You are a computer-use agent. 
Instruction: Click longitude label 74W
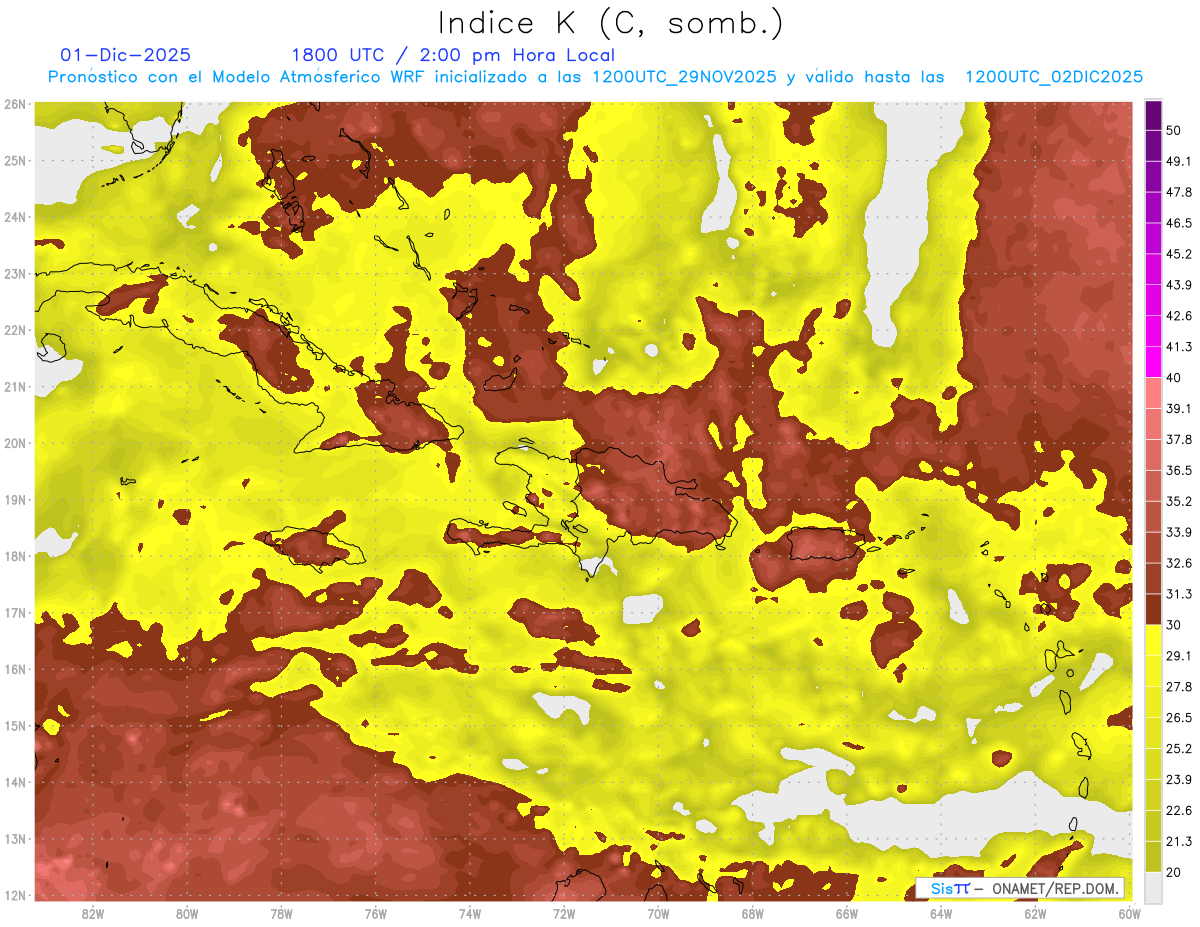(469, 913)
